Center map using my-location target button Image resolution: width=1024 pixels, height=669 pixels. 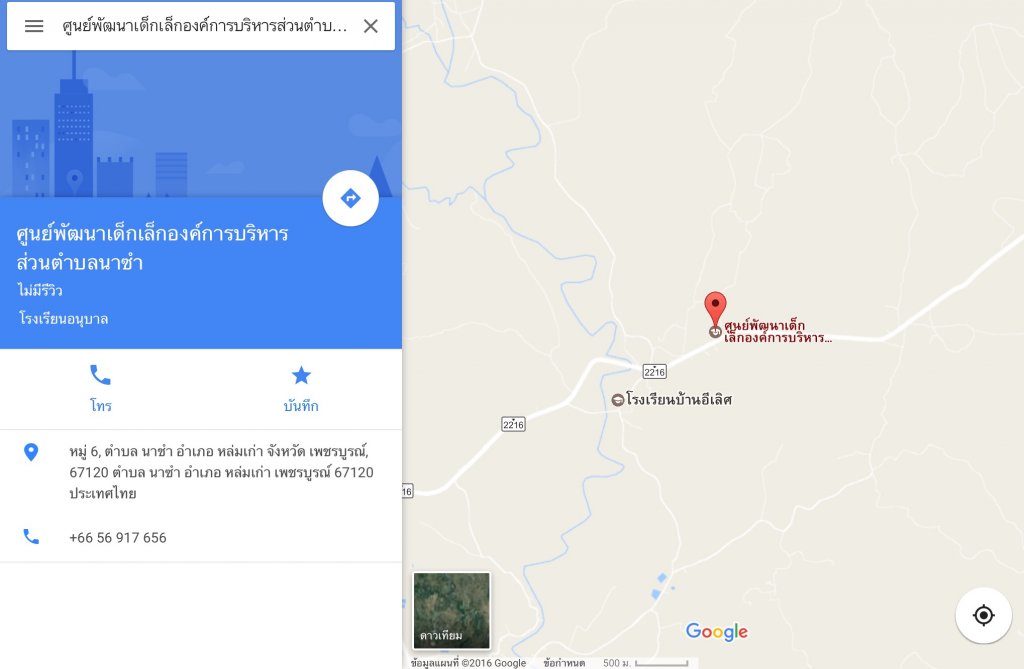pyautogui.click(x=984, y=615)
